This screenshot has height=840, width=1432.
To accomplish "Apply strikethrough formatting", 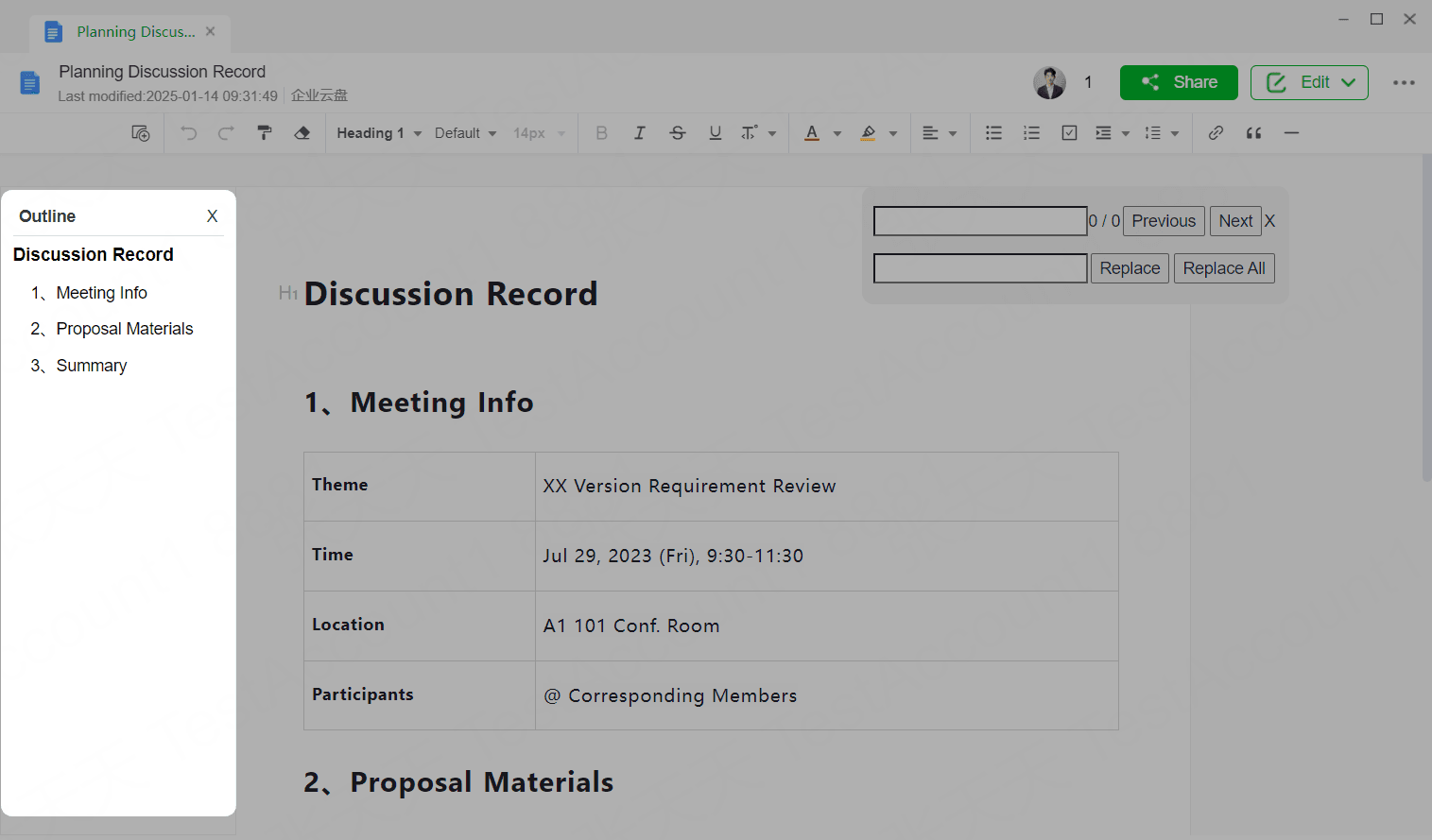I will click(x=678, y=133).
